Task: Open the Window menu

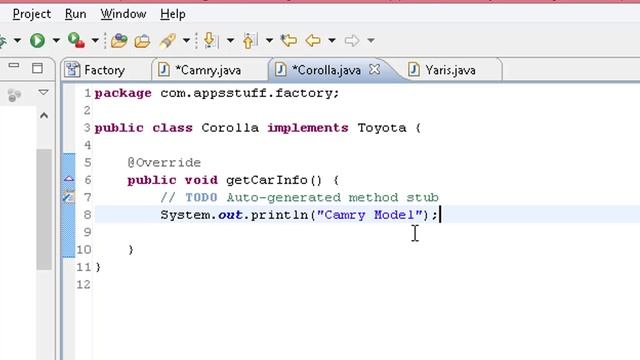Action: (x=123, y=14)
